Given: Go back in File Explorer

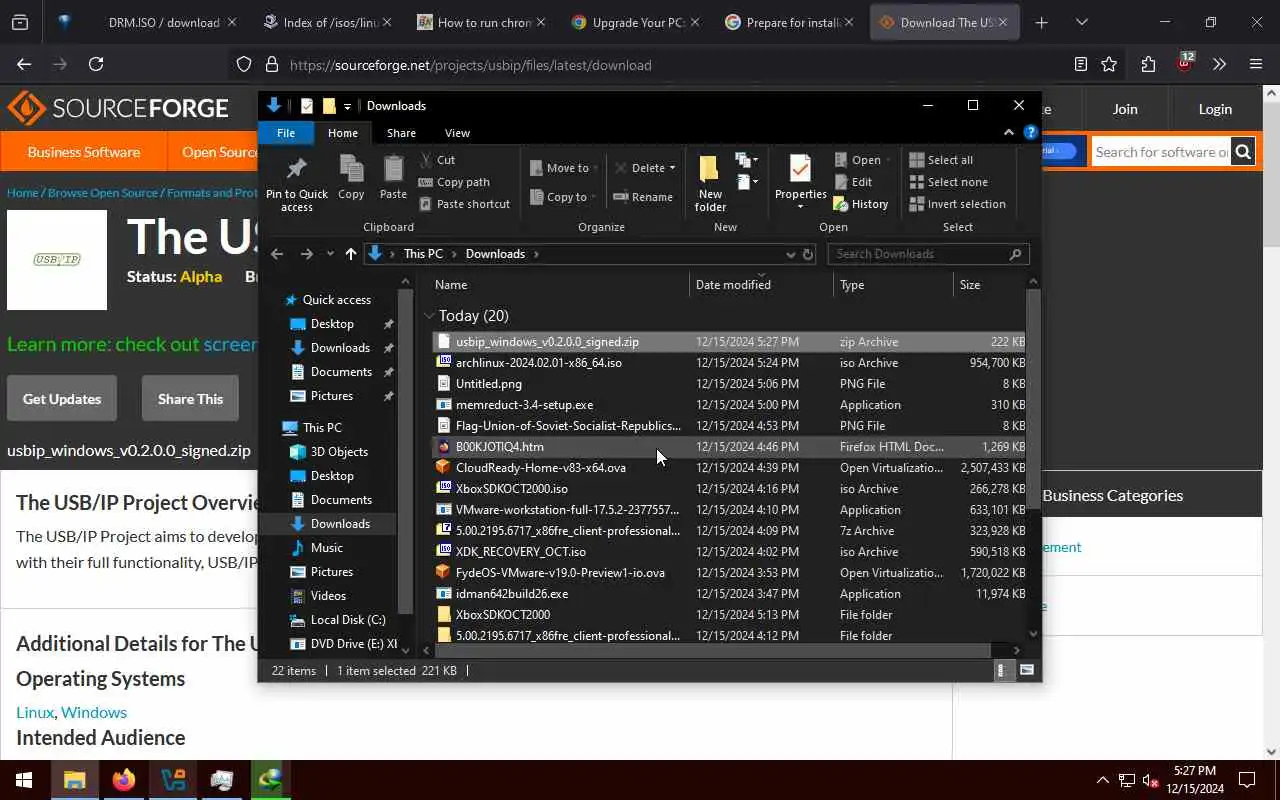Looking at the screenshot, I should coord(277,254).
